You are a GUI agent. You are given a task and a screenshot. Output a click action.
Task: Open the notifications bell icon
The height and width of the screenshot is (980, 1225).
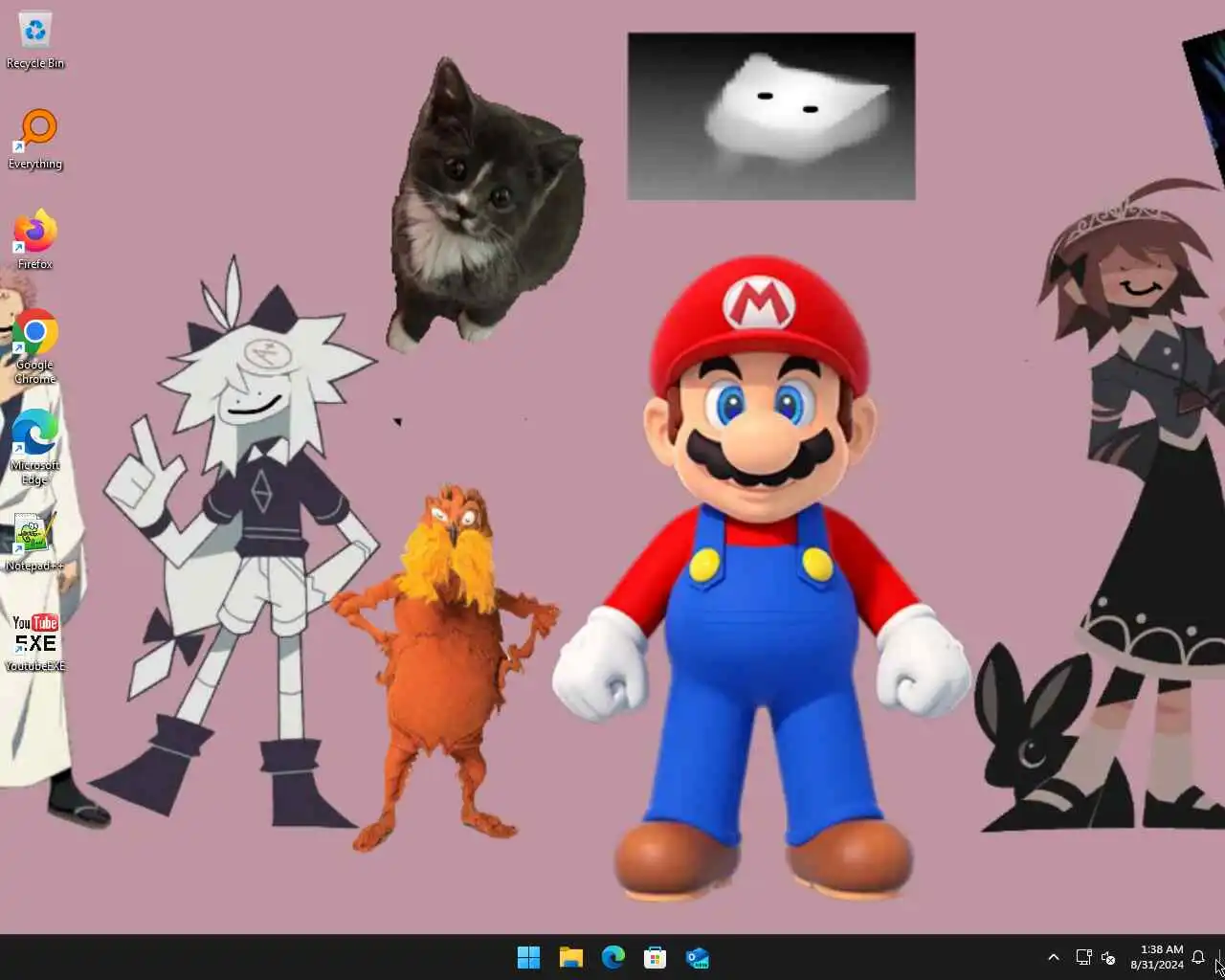pyautogui.click(x=1198, y=957)
